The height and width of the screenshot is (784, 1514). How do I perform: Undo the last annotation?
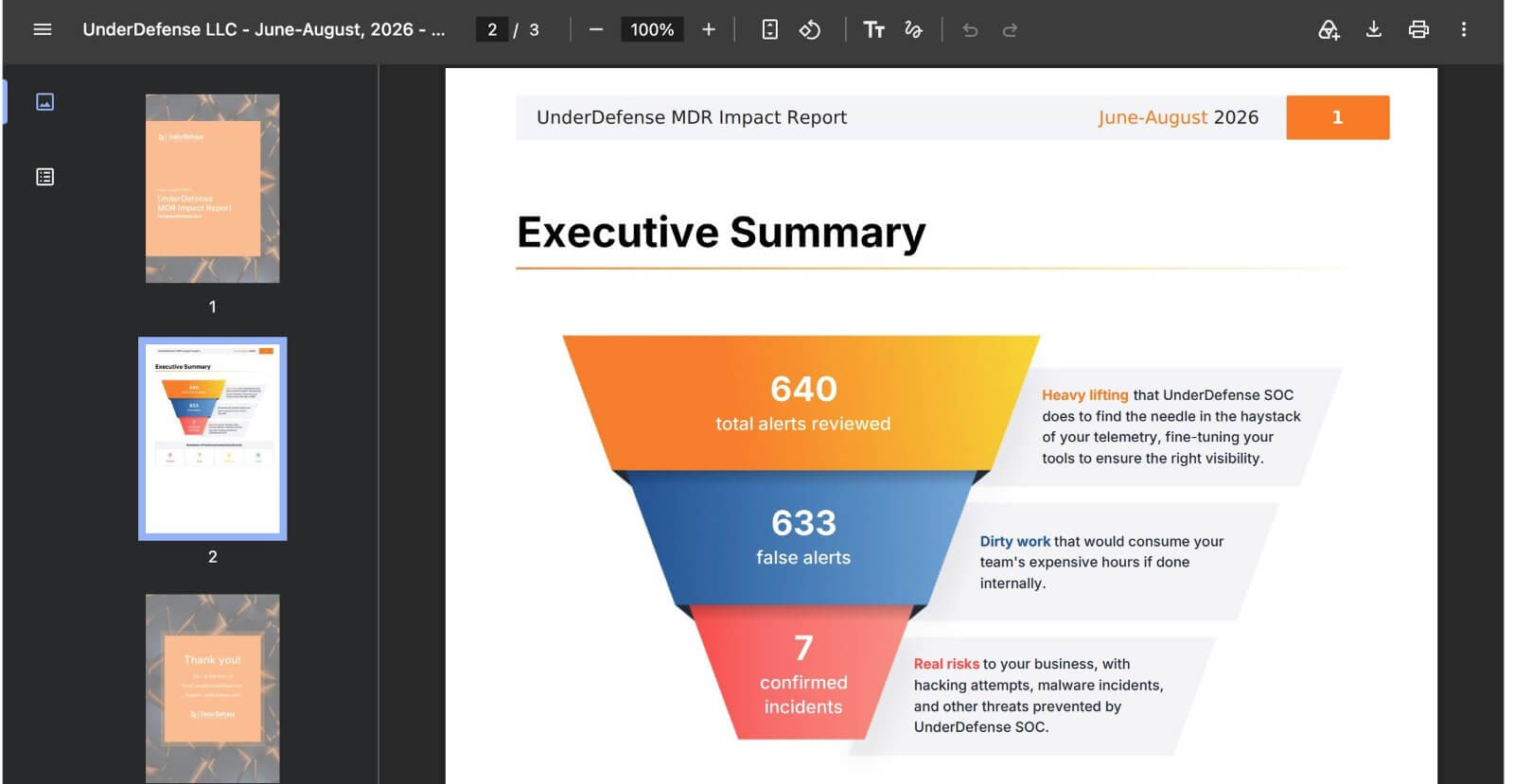(970, 30)
